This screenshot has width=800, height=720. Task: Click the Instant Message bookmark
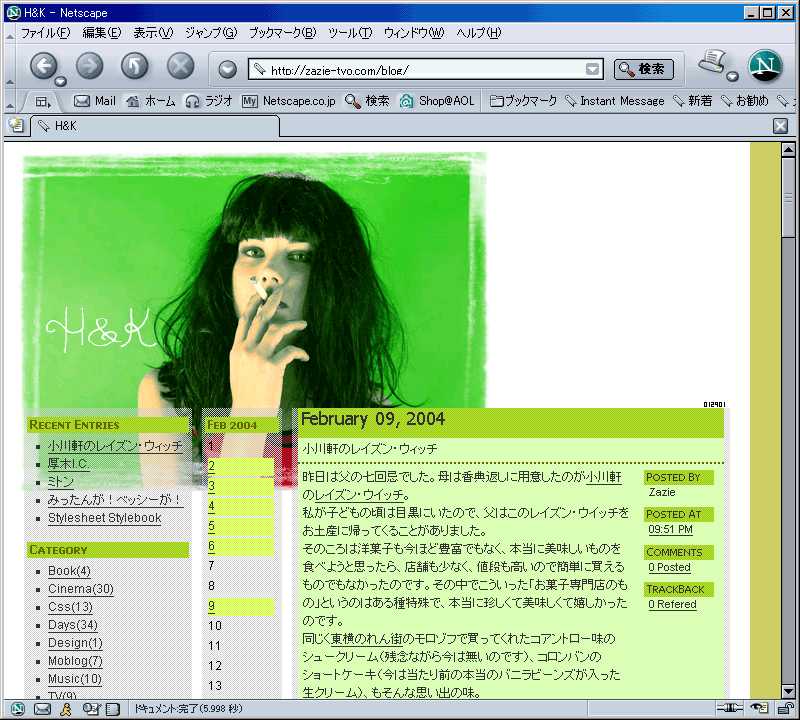tap(615, 101)
